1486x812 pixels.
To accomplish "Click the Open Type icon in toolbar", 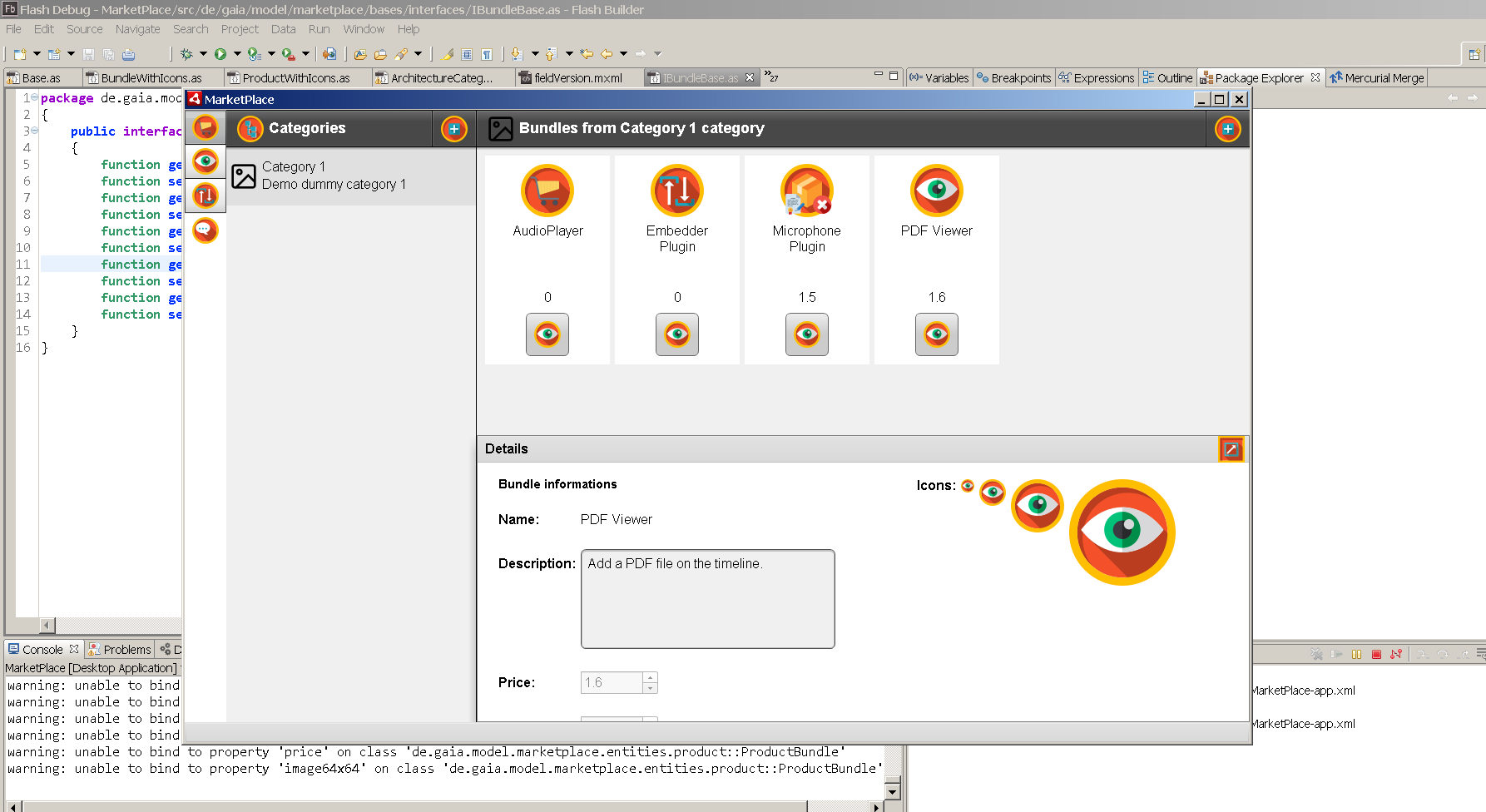I will pyautogui.click(x=360, y=54).
